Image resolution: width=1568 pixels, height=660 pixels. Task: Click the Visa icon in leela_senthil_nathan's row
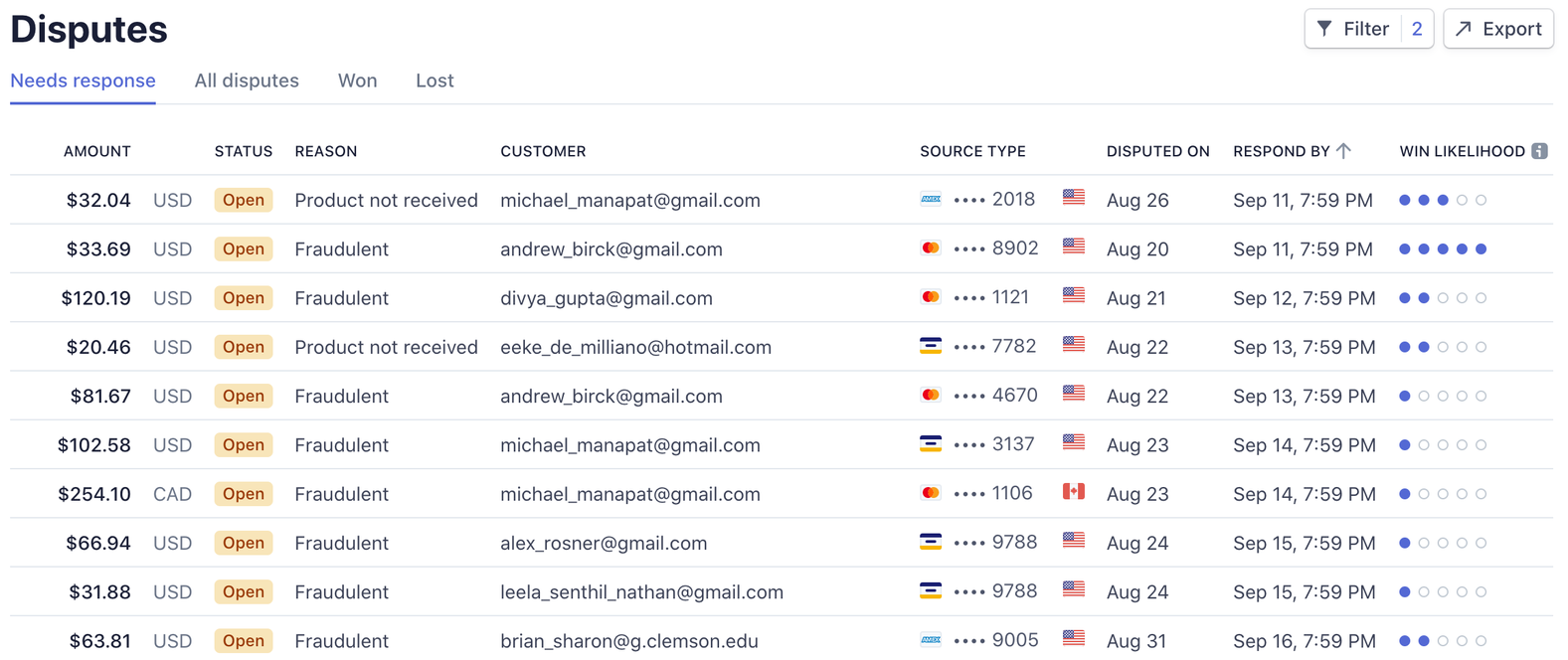pyautogui.click(x=931, y=590)
